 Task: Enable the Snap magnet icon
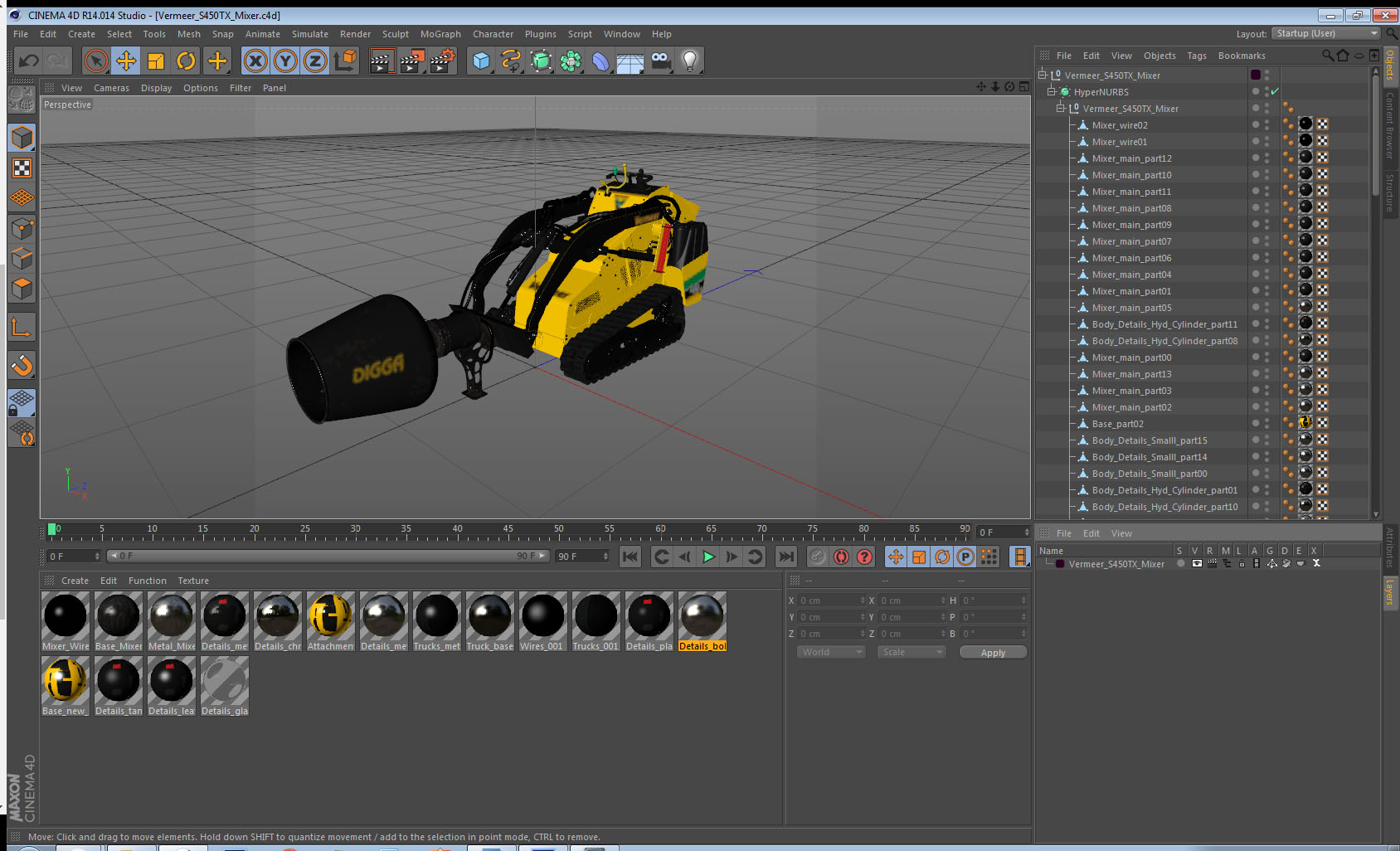click(x=22, y=365)
